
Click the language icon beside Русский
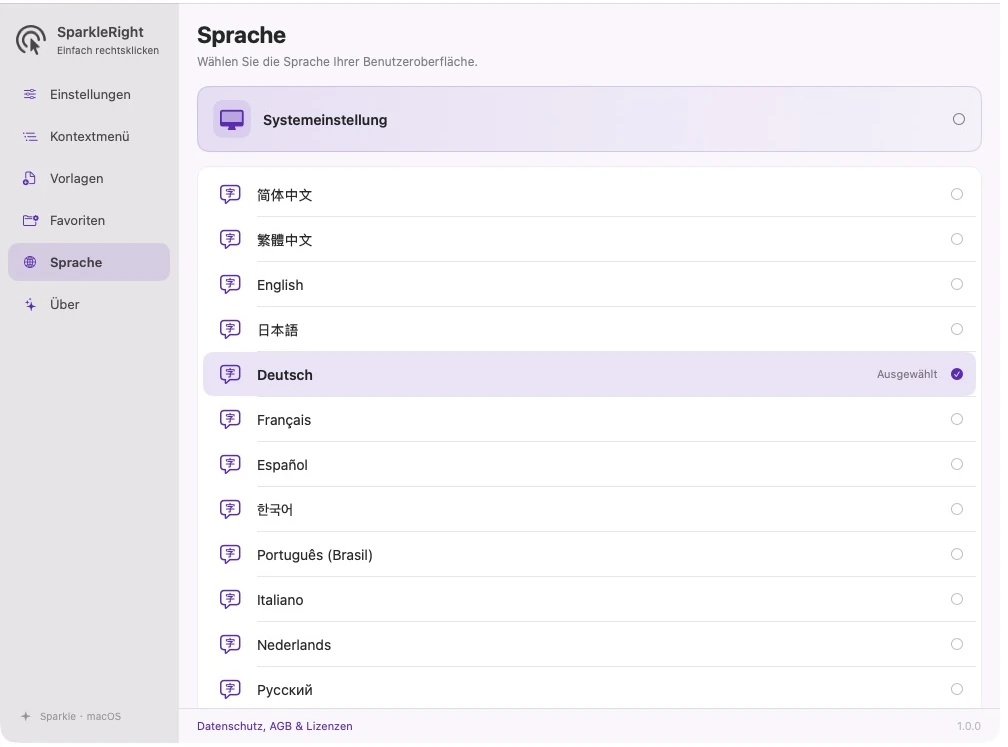(x=230, y=689)
